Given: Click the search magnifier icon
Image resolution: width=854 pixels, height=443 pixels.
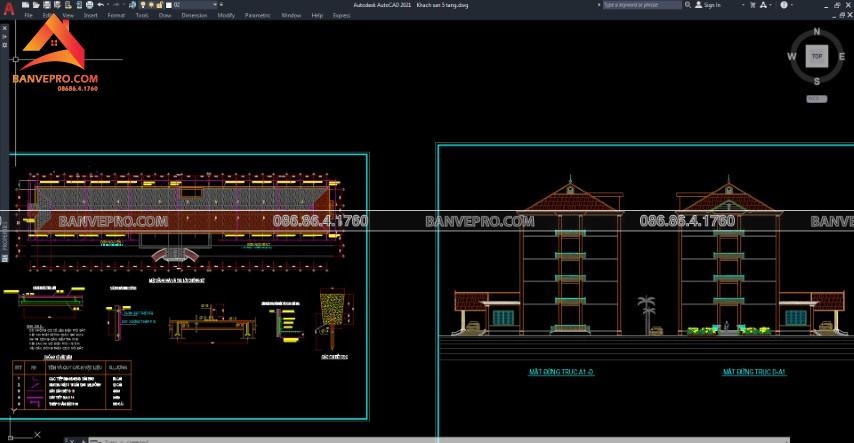Looking at the screenshot, I should coord(688,5).
